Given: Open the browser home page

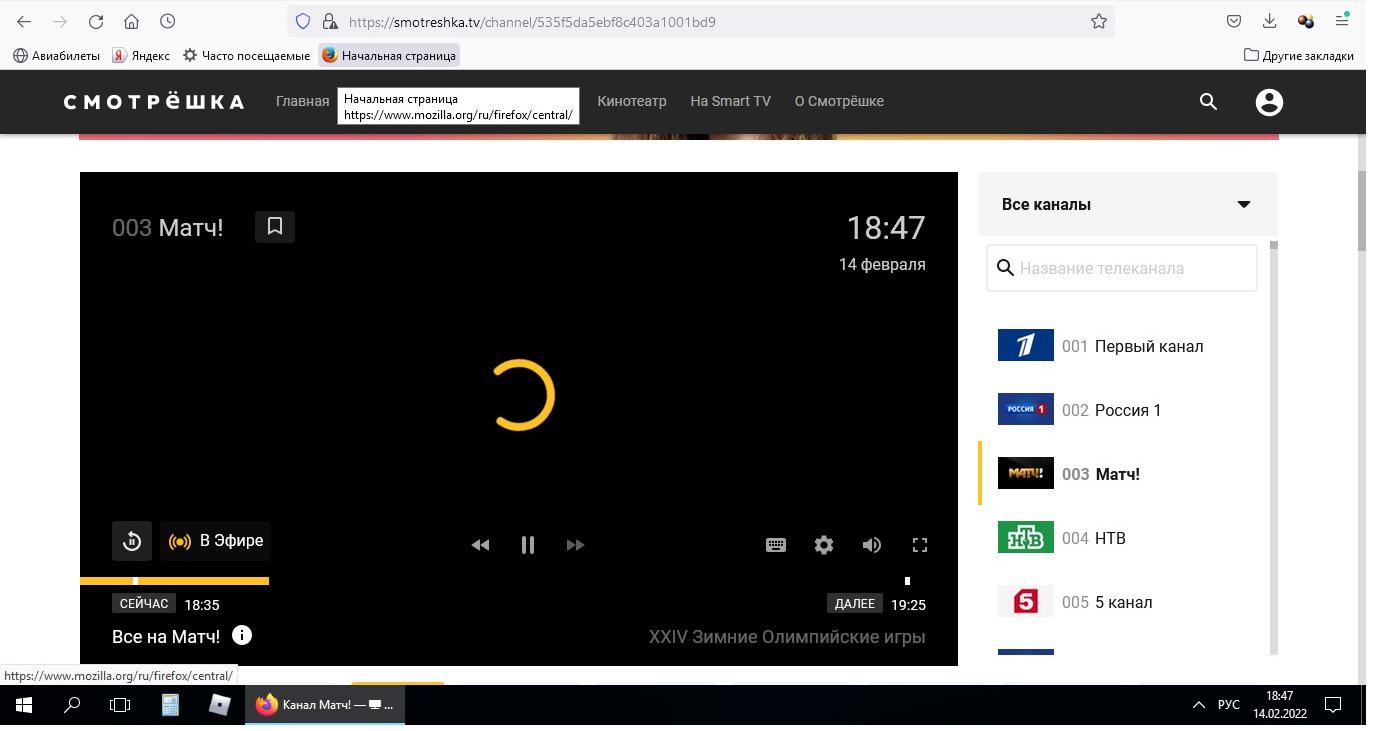Looking at the screenshot, I should click(x=131, y=21).
